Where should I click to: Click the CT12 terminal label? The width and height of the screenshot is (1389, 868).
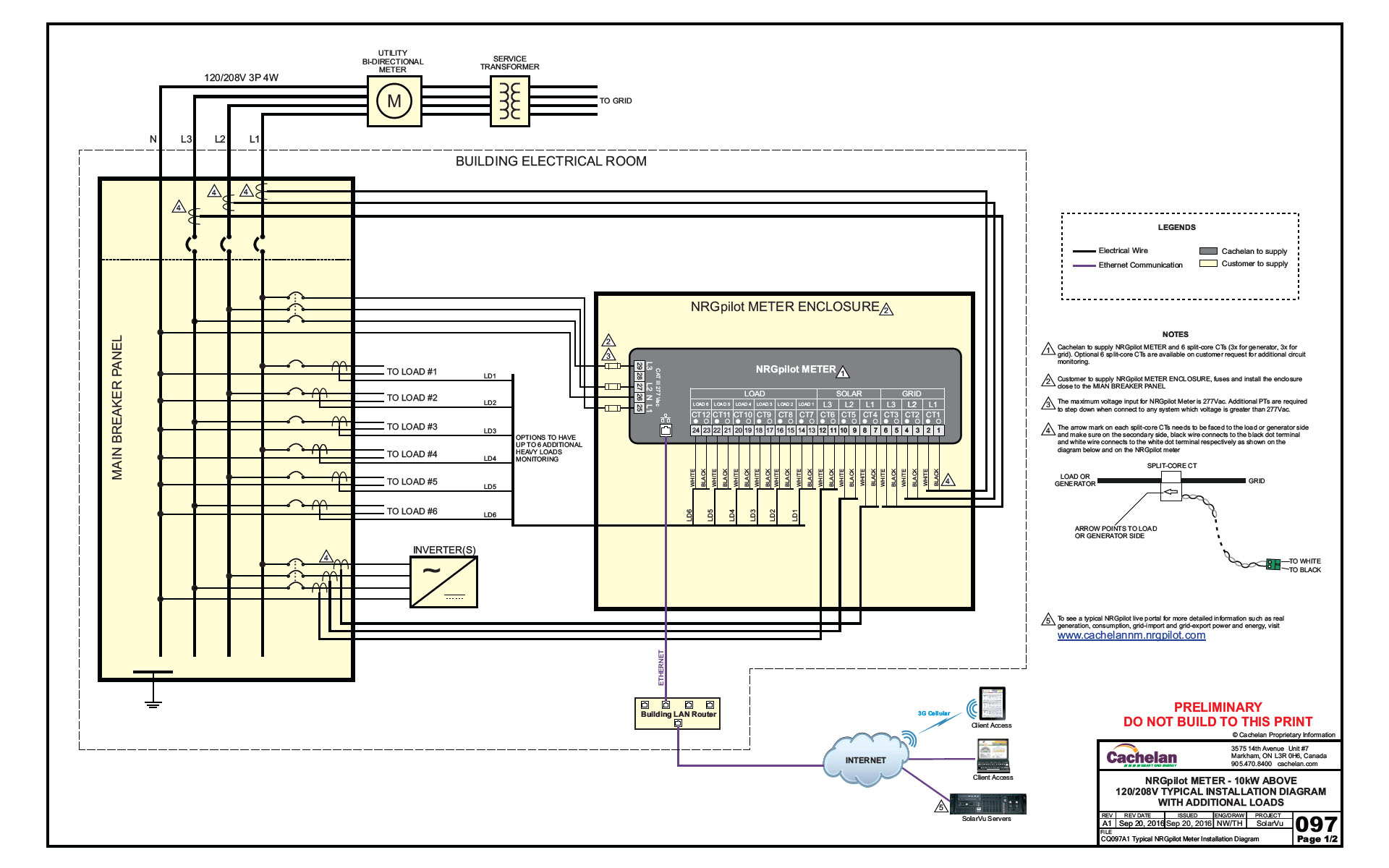point(700,415)
